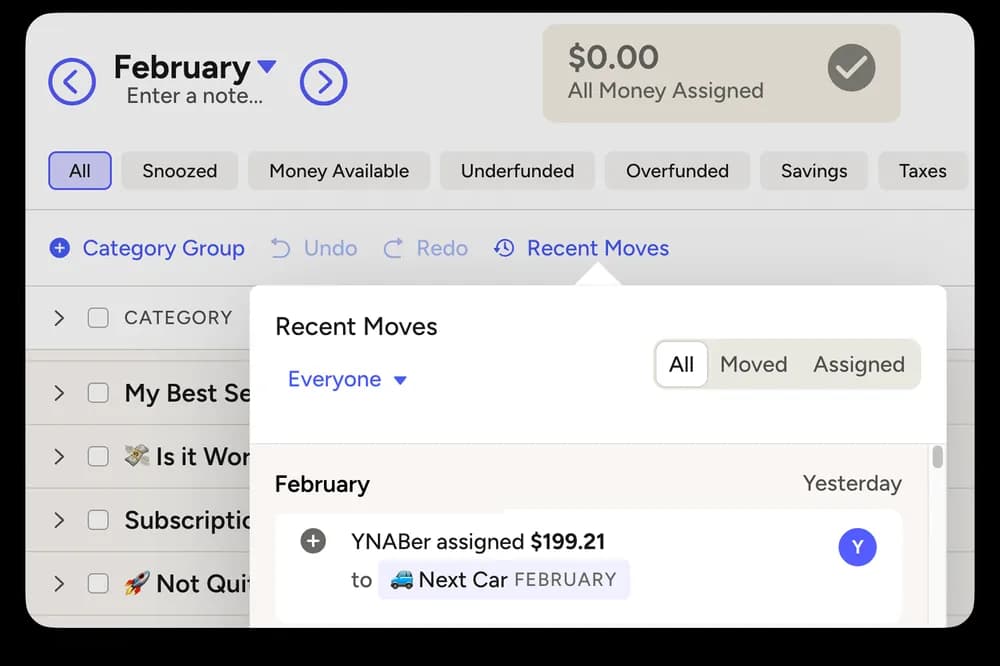Open the February month picker triangle
Screen dimensions: 1000x666
267,66
